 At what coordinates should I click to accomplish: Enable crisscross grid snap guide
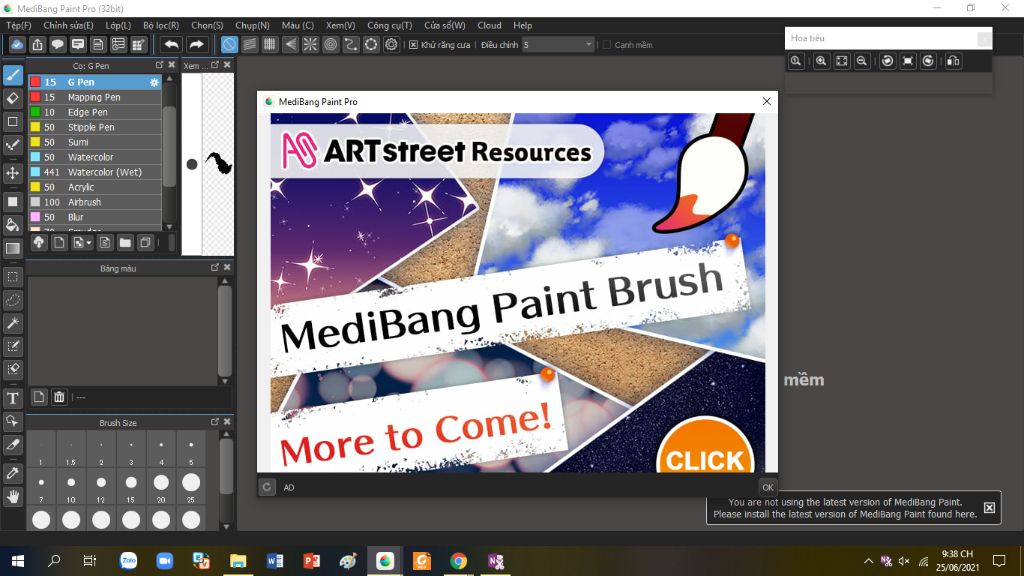[270, 44]
